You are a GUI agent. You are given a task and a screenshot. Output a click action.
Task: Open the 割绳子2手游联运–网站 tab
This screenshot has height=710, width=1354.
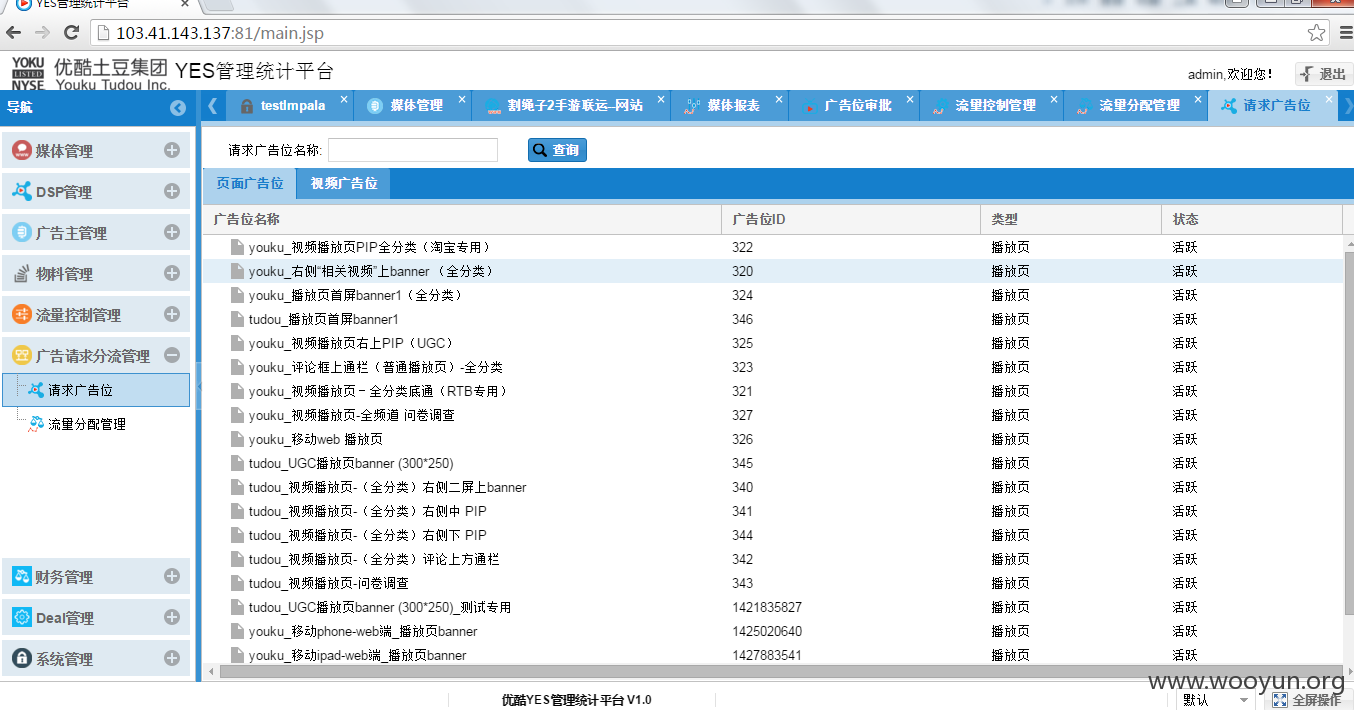tap(571, 106)
